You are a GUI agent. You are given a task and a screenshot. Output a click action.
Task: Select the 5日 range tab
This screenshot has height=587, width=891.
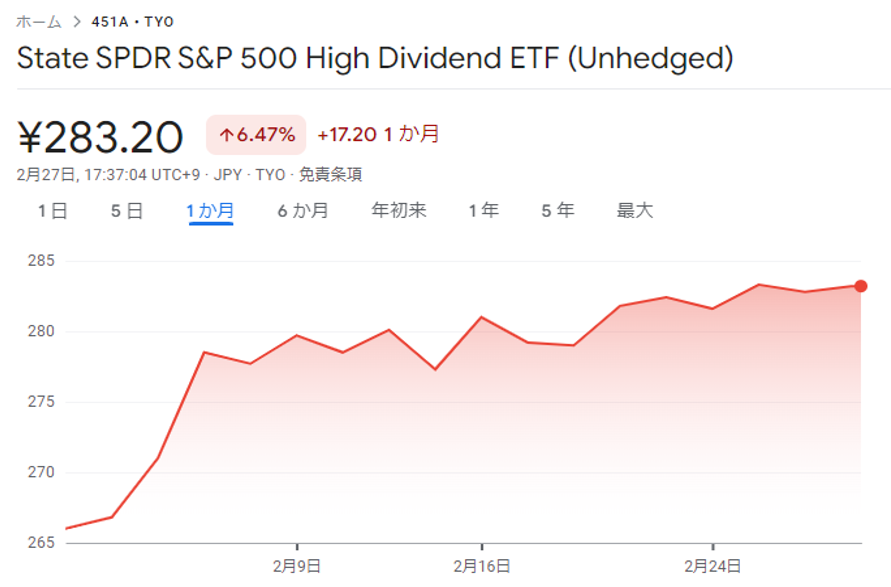127,211
